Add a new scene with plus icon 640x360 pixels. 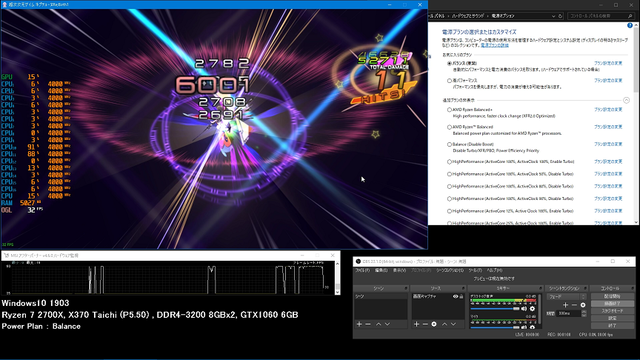pos(359,324)
